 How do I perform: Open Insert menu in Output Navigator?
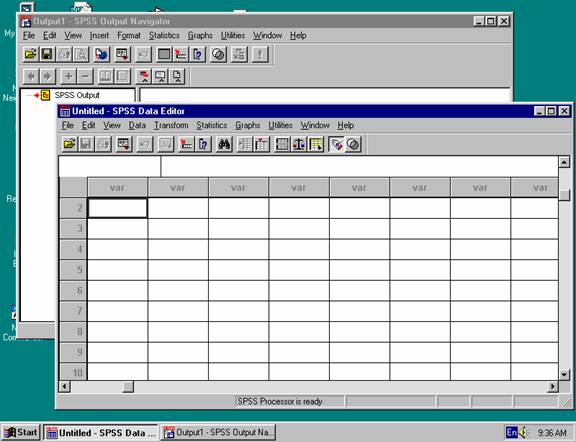coord(99,36)
